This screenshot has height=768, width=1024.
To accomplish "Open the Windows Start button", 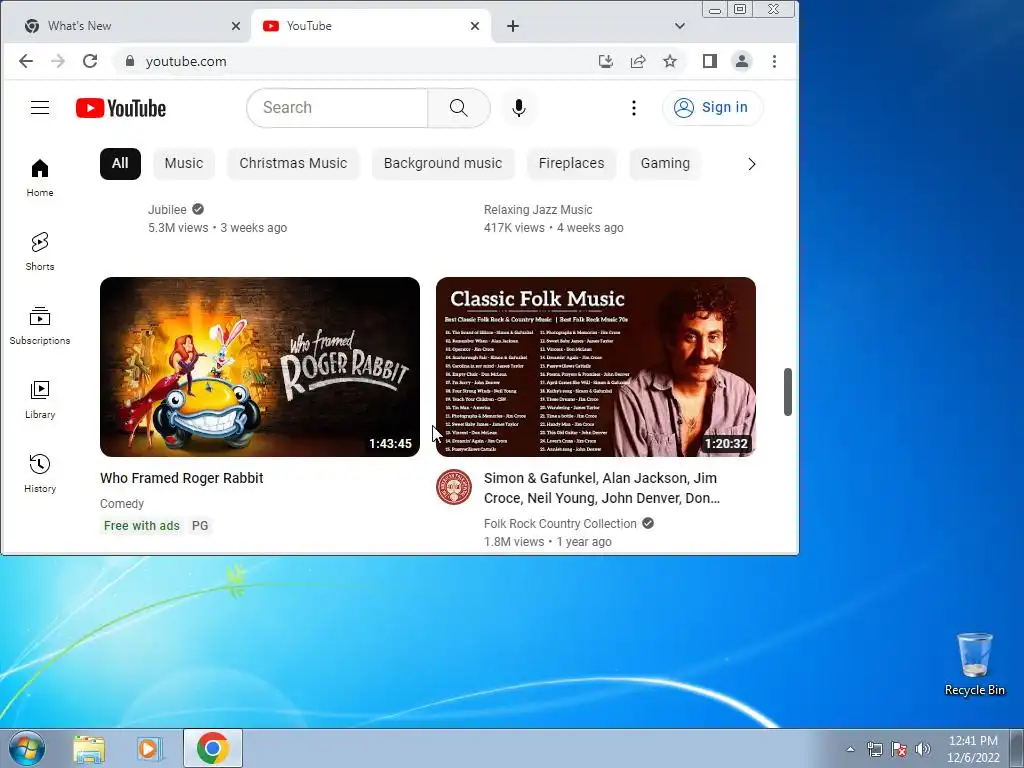I will tap(27, 748).
